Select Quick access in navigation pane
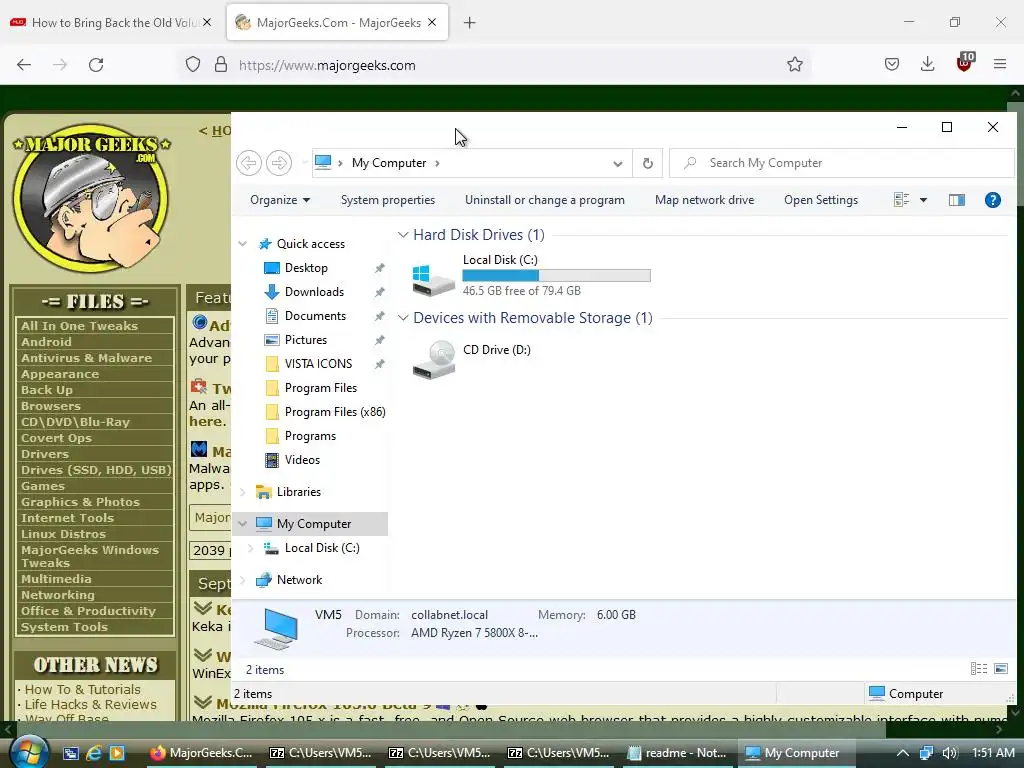The image size is (1024, 768). click(311, 244)
